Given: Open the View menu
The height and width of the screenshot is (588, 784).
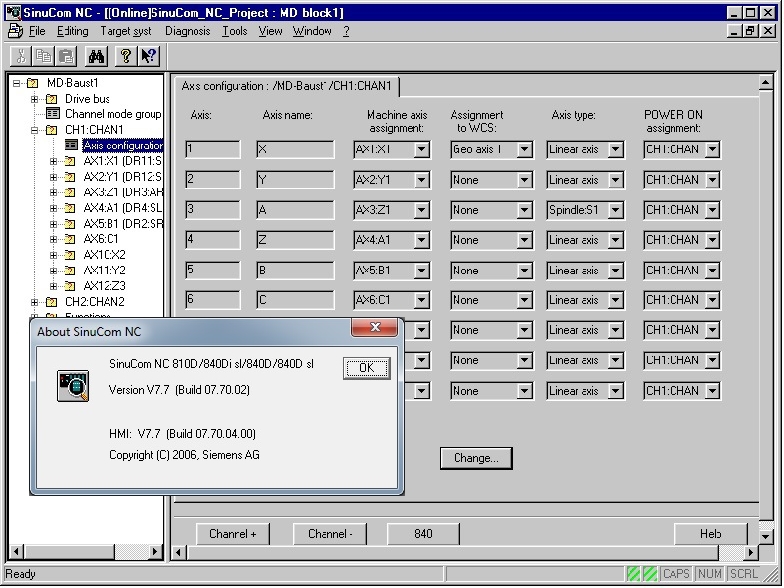Looking at the screenshot, I should pos(270,31).
